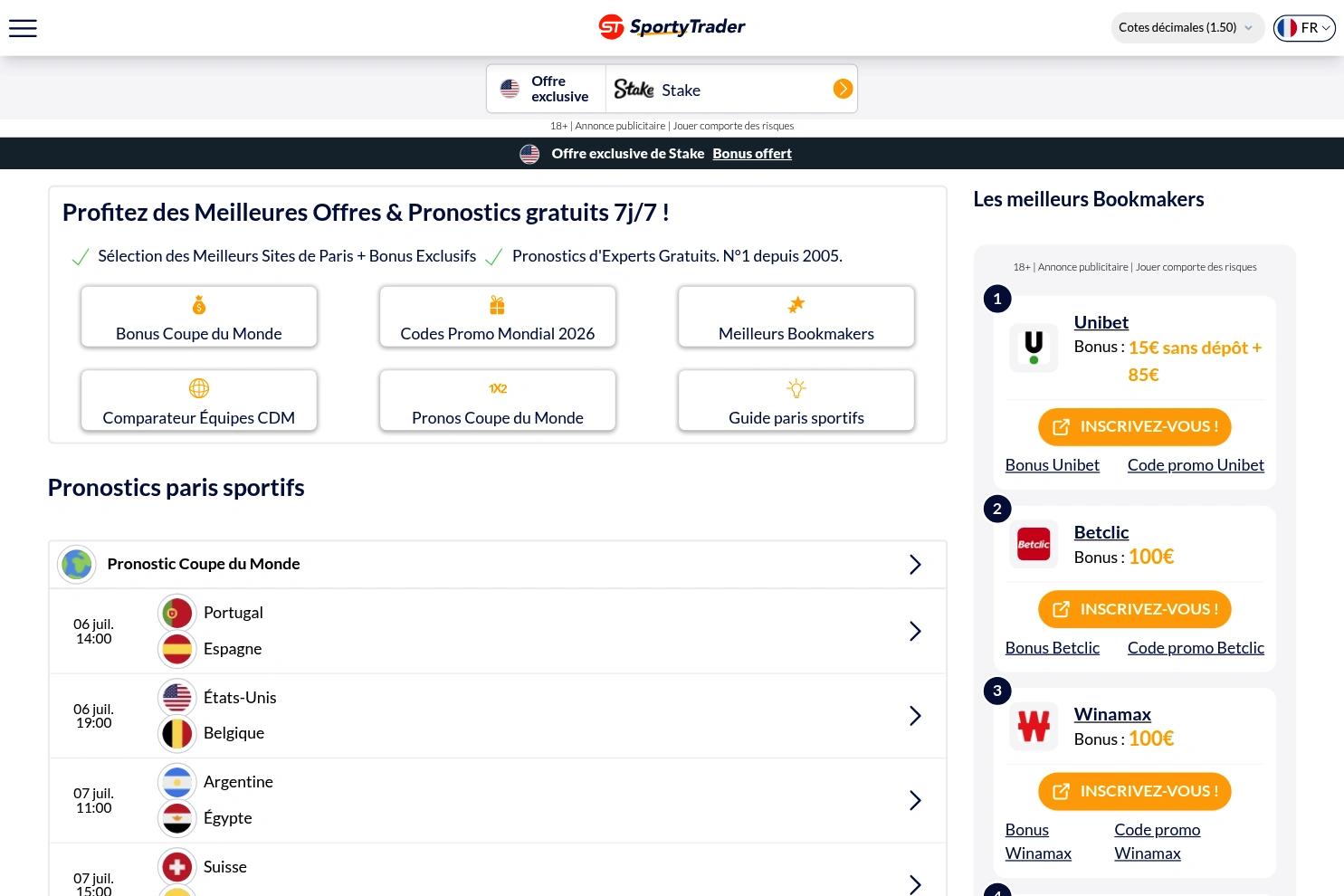Click the Unibet bonus text 15€ sans dépôt

pos(1195,361)
